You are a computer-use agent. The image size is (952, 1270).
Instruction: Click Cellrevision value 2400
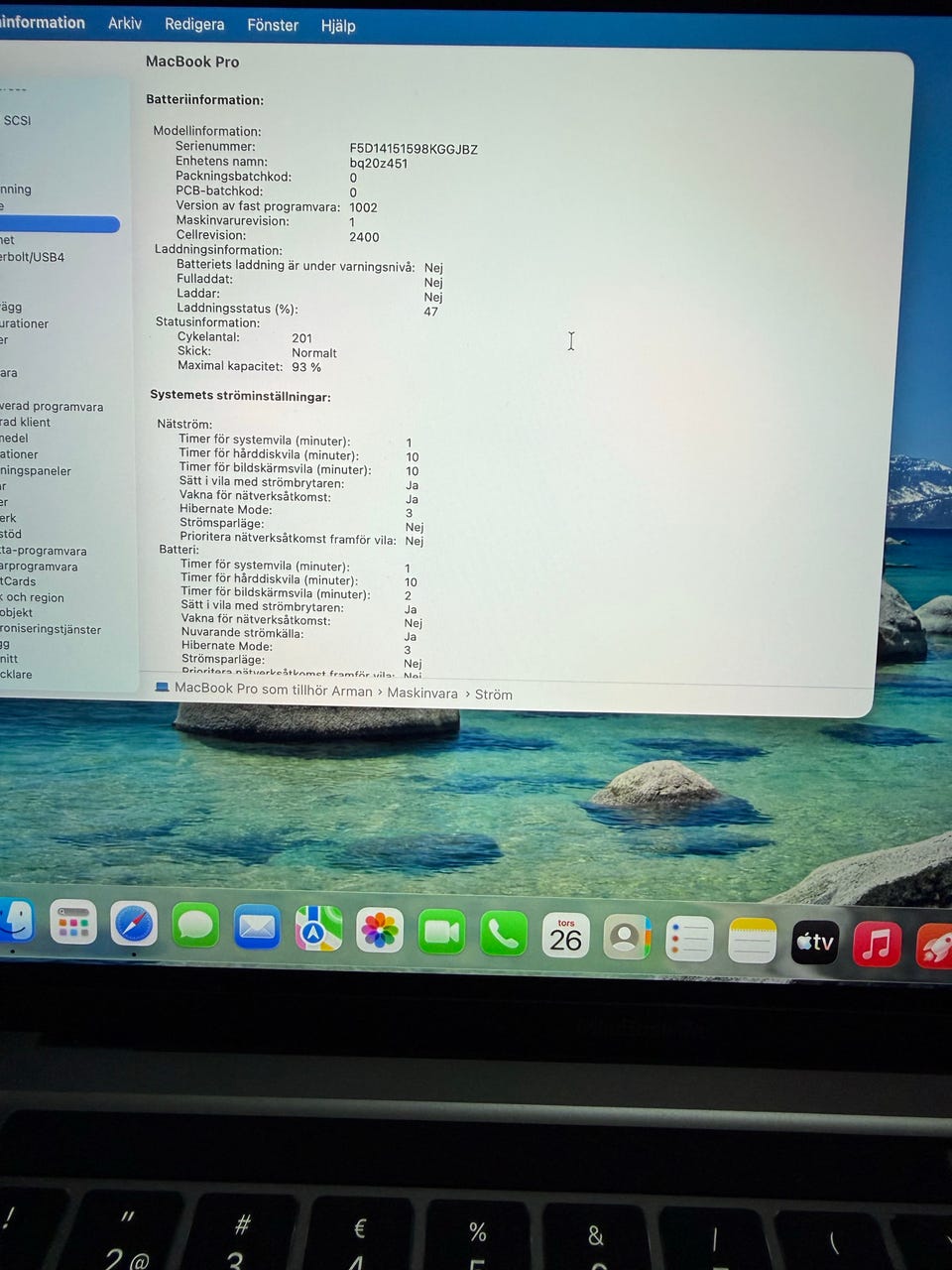(364, 237)
